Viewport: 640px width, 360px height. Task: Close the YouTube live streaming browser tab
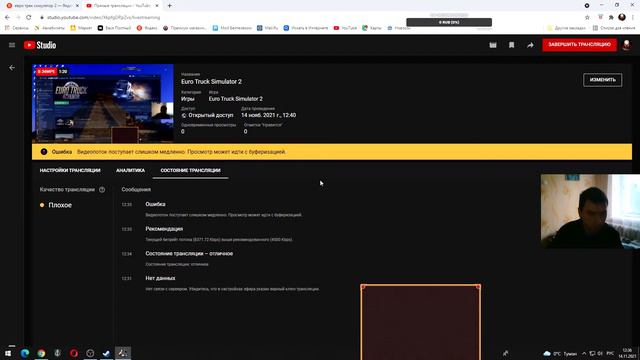tap(157, 6)
